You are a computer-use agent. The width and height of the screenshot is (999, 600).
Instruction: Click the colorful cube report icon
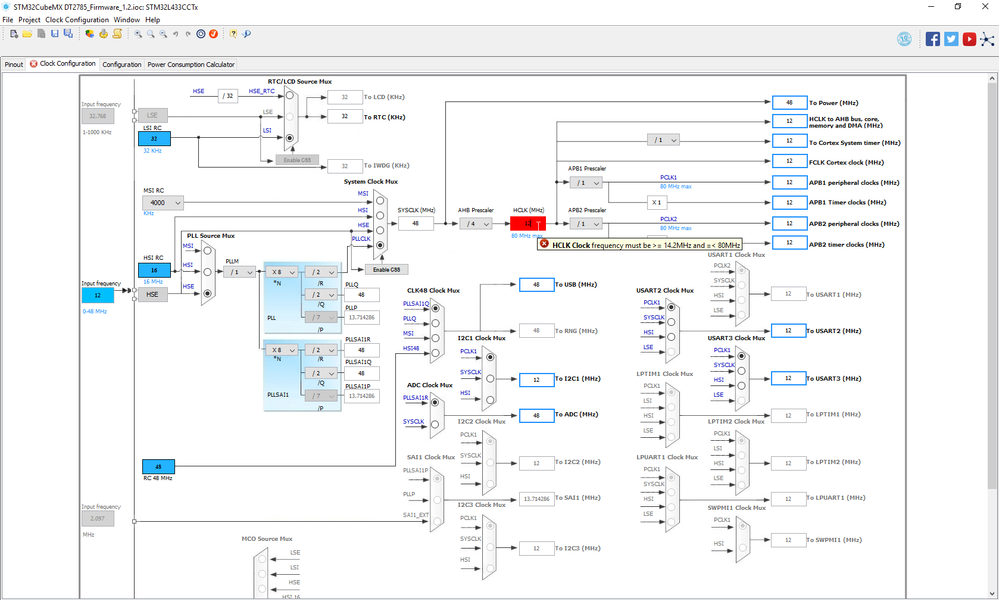click(90, 34)
